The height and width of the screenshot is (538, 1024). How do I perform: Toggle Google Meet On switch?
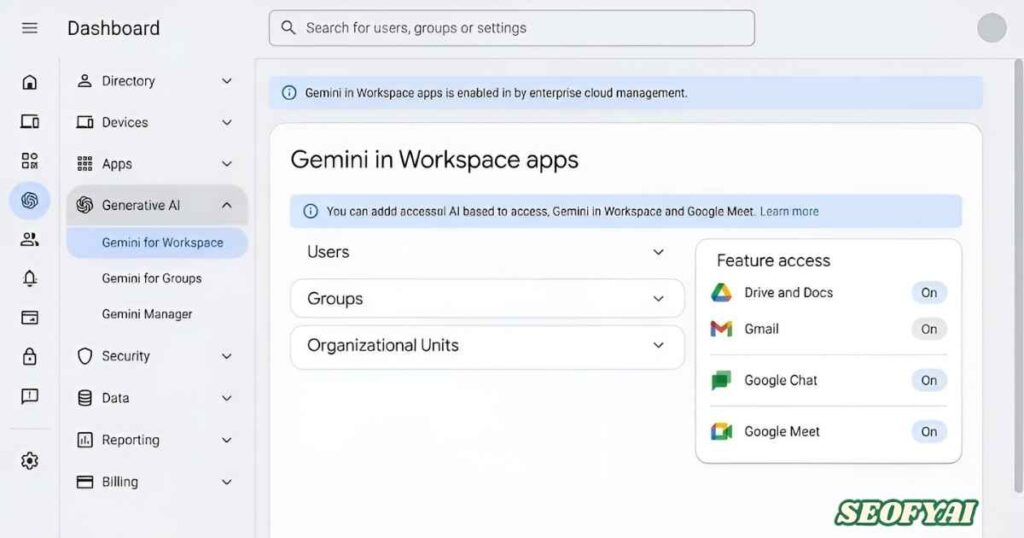929,432
